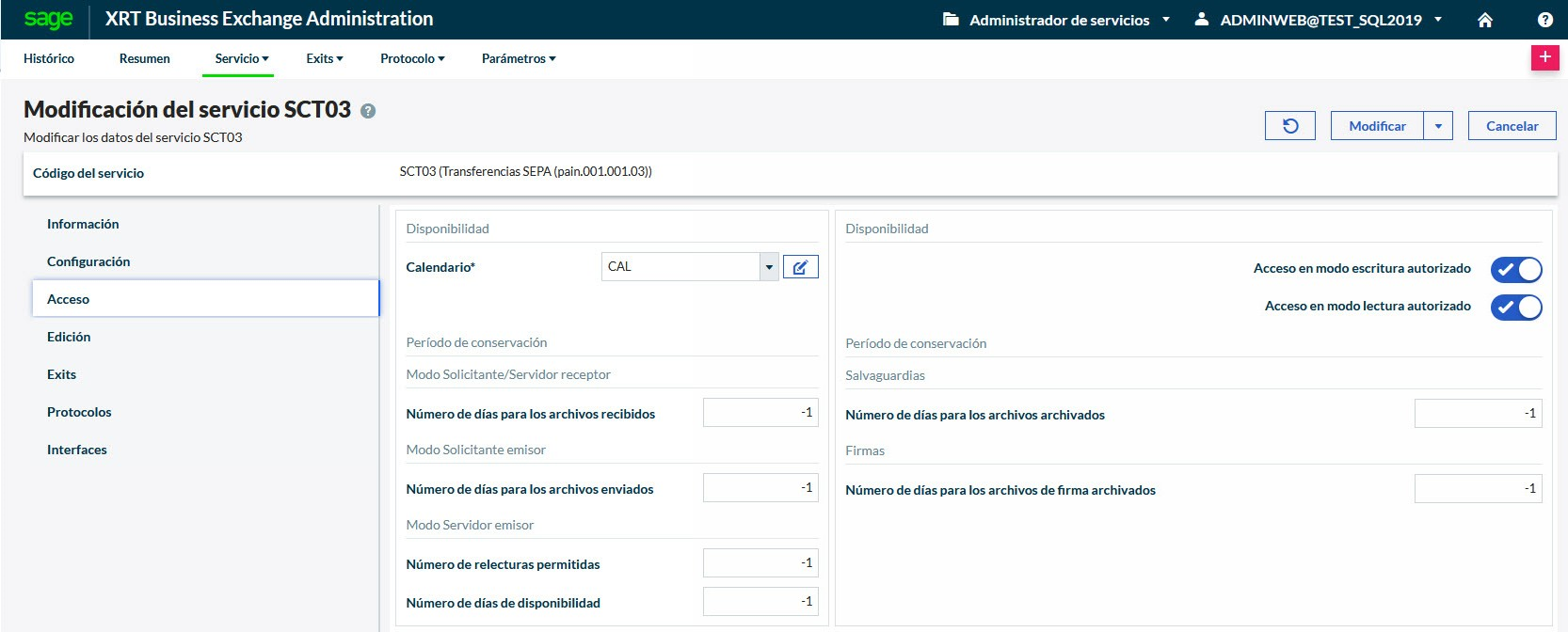Expand the Calendario dropdown list
The width and height of the screenshot is (1568, 632).
pos(769,267)
